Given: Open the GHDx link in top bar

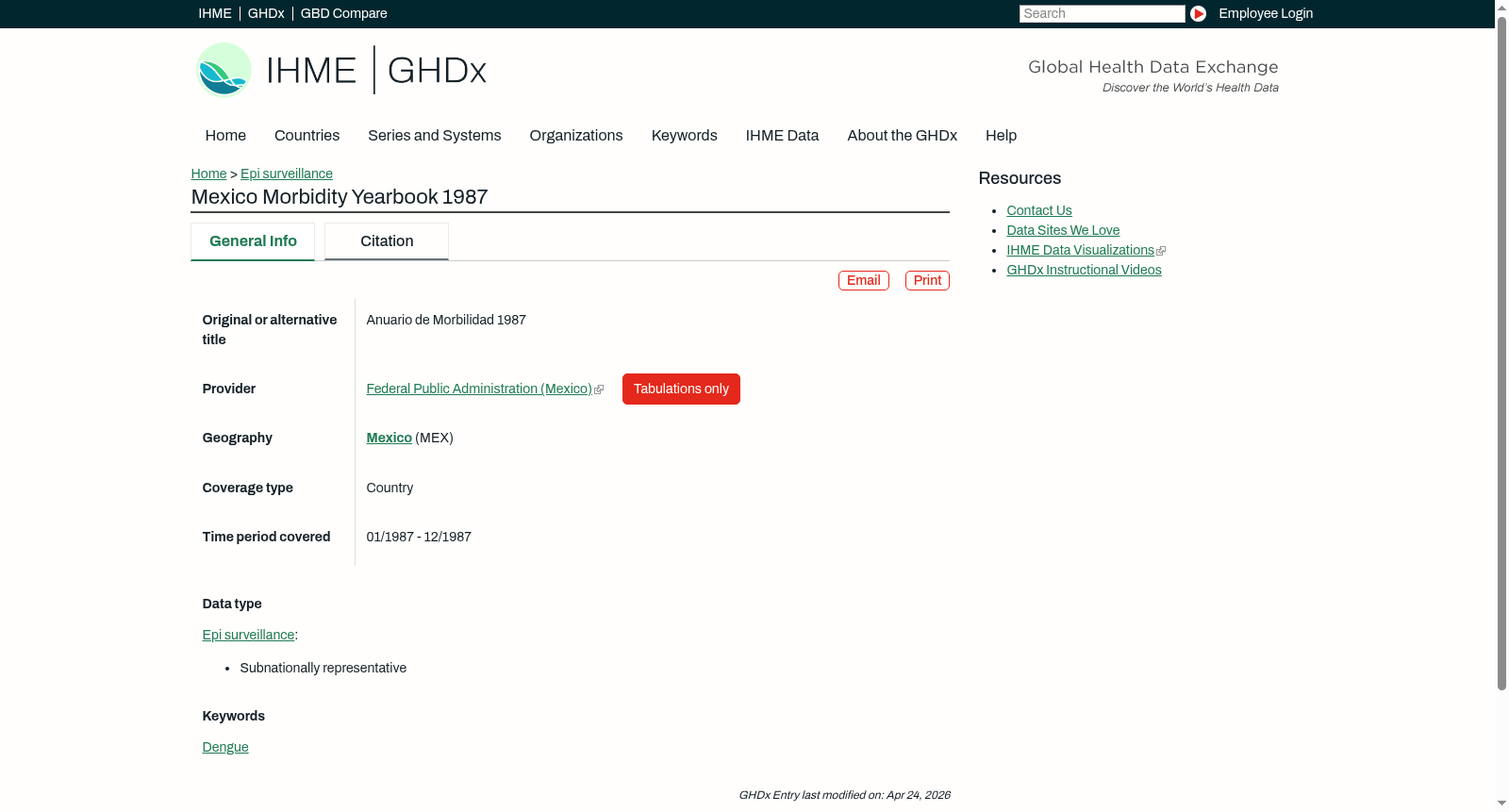Looking at the screenshot, I should tap(266, 13).
